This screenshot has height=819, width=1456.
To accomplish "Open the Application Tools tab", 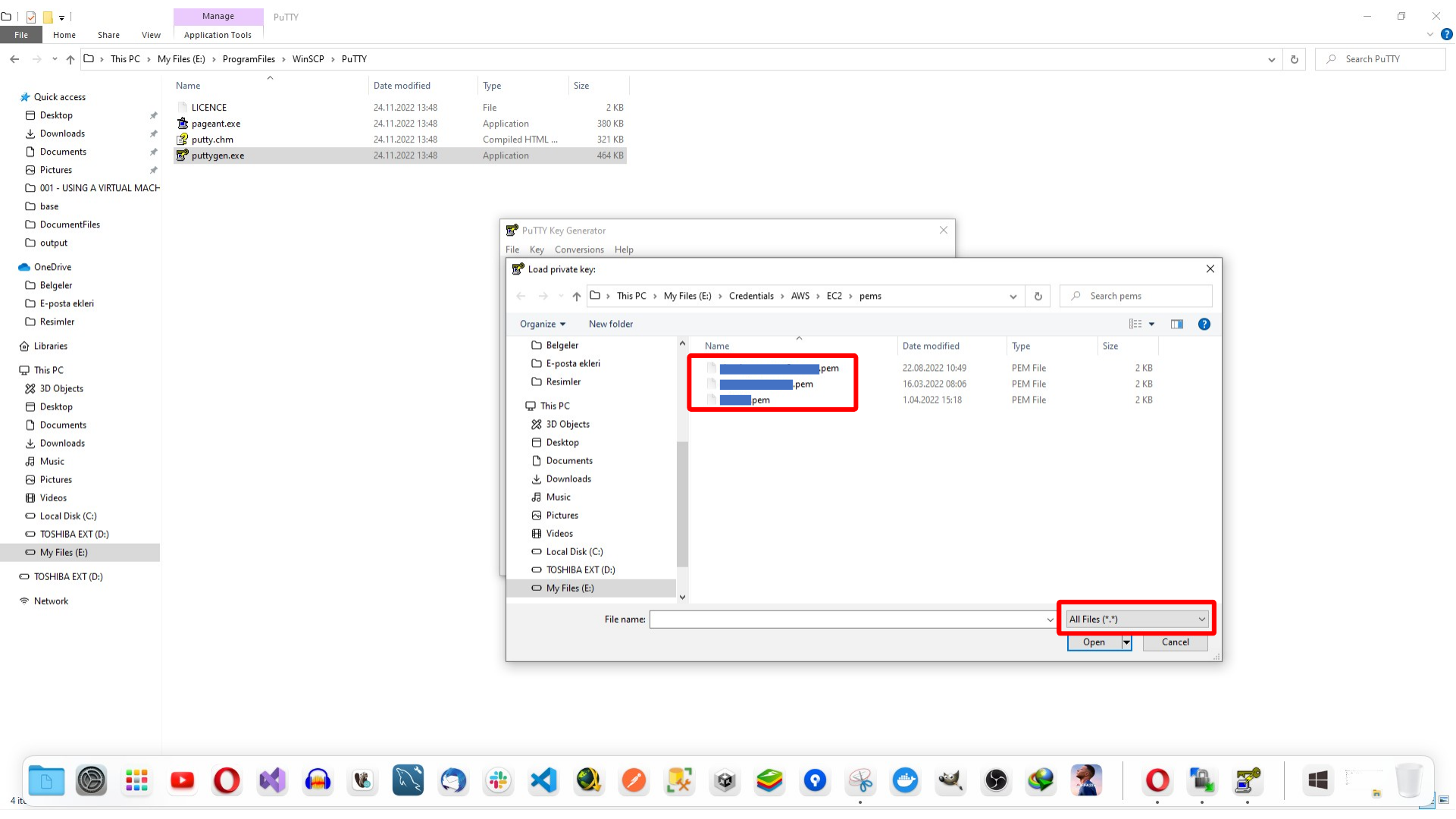I will (218, 35).
